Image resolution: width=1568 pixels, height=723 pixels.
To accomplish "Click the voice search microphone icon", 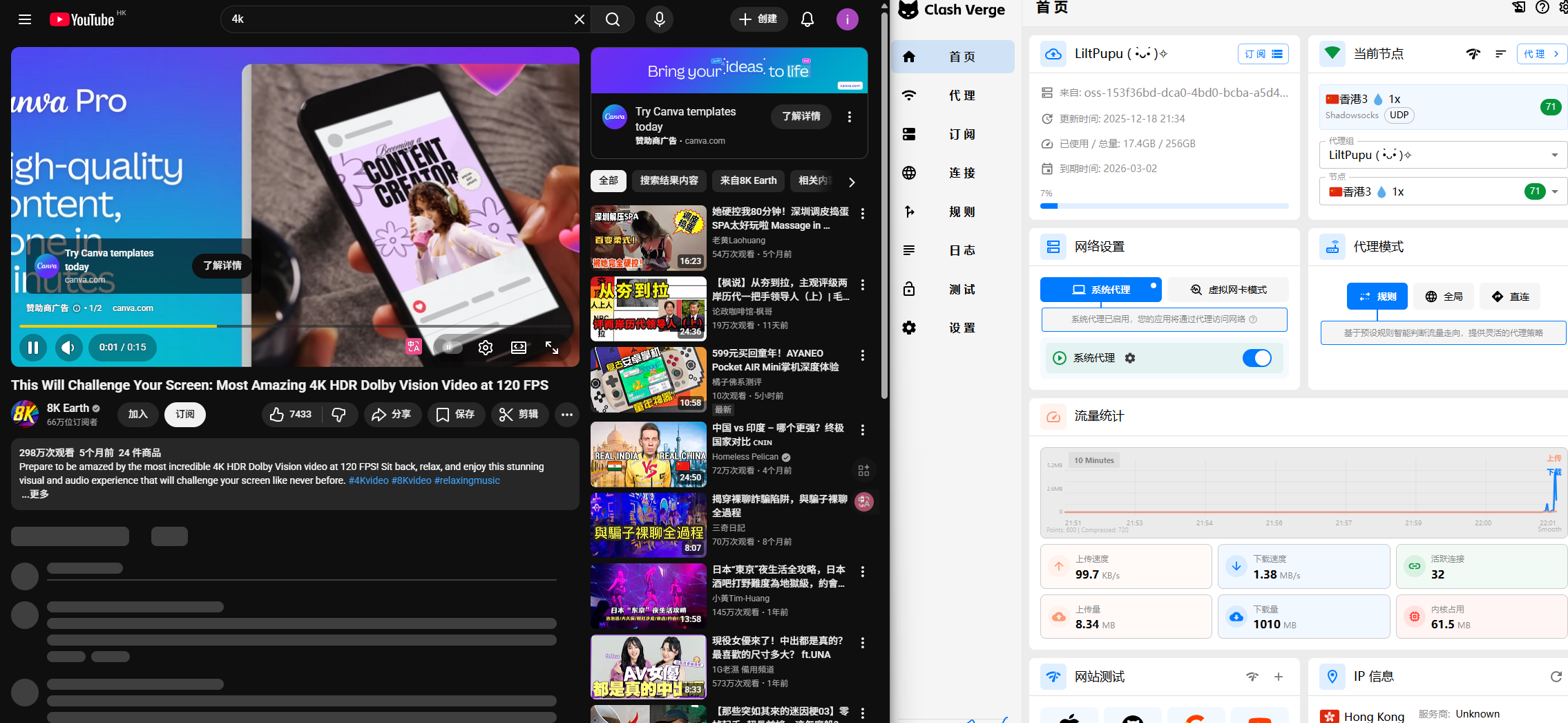I will coord(659,19).
